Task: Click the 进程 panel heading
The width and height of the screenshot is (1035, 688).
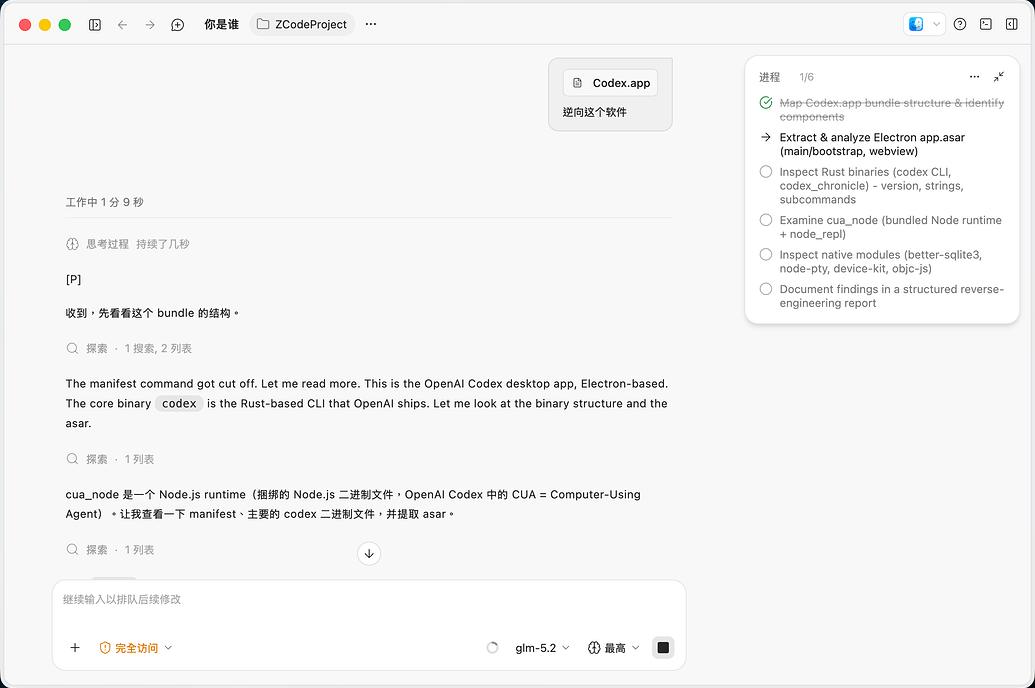Action: [x=770, y=77]
